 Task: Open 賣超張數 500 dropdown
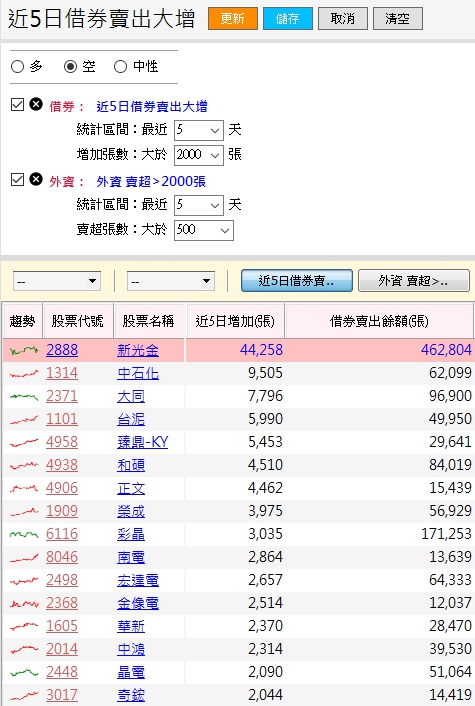pyautogui.click(x=204, y=230)
